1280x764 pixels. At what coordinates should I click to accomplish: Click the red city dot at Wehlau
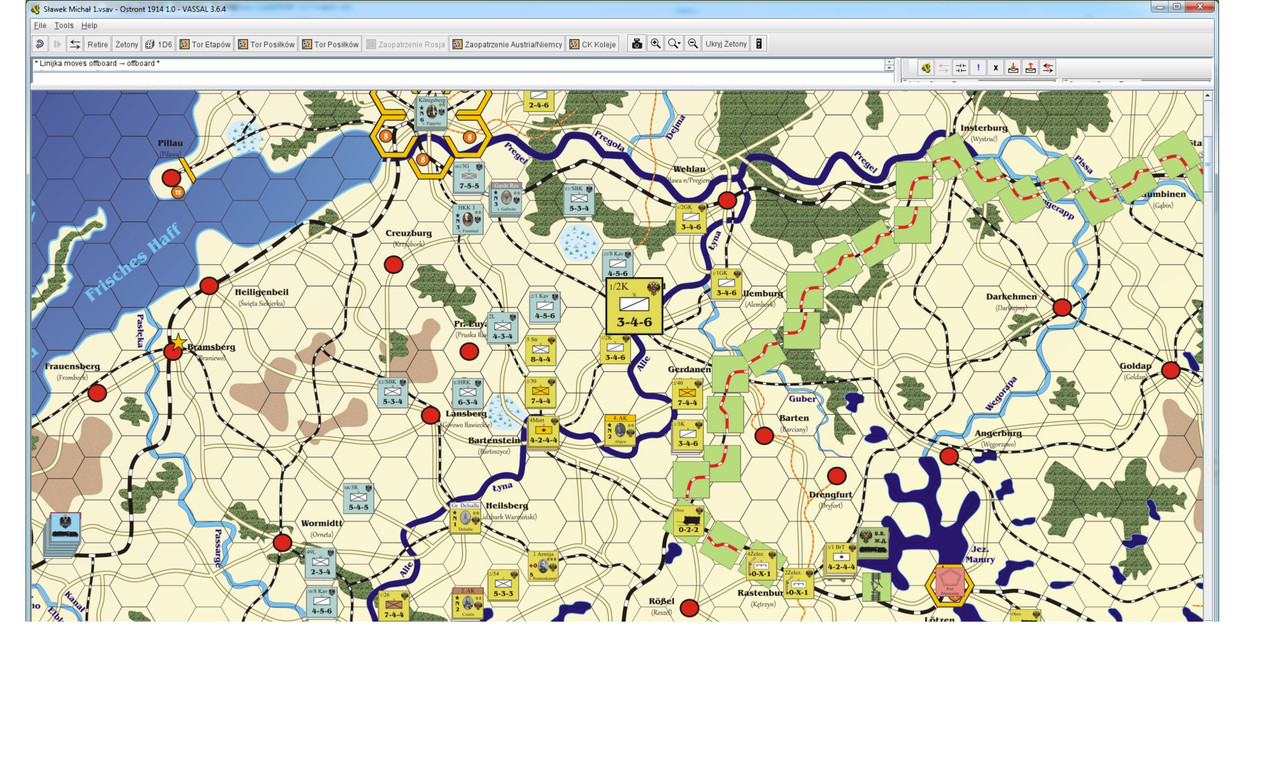(727, 200)
